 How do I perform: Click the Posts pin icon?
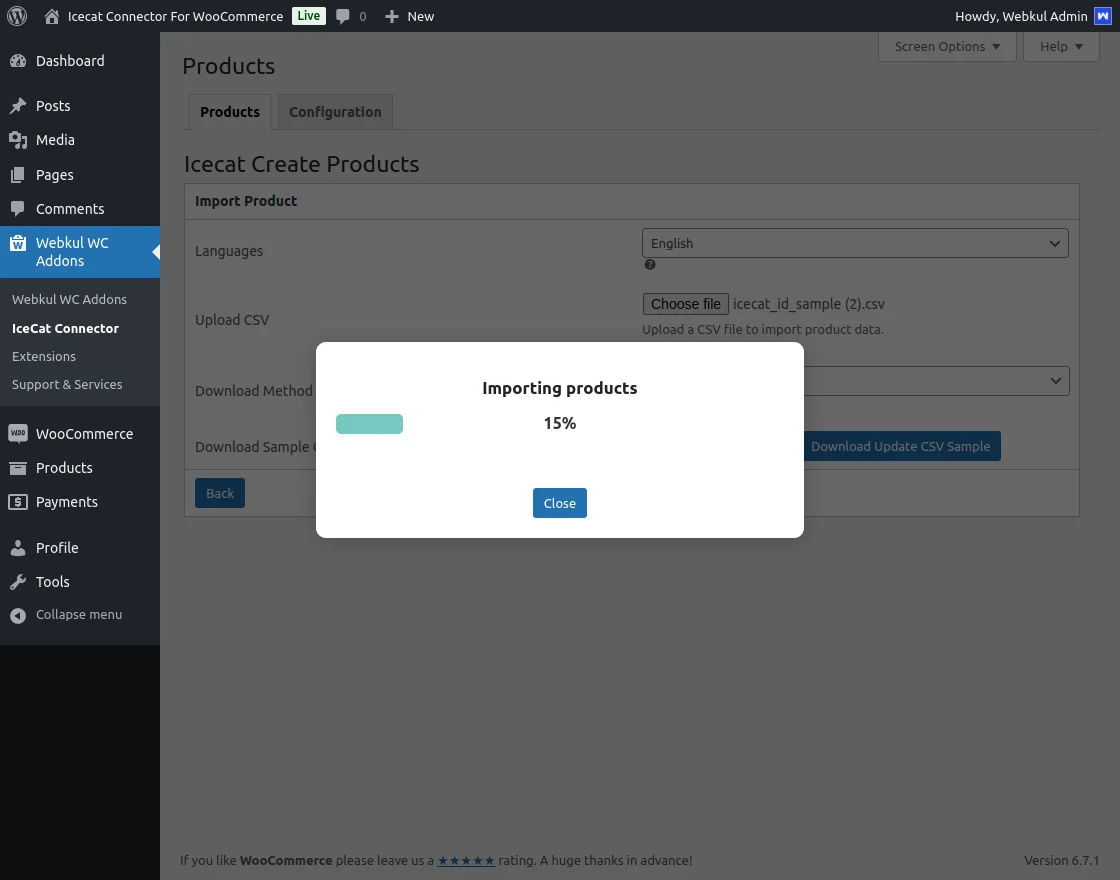[x=18, y=106]
